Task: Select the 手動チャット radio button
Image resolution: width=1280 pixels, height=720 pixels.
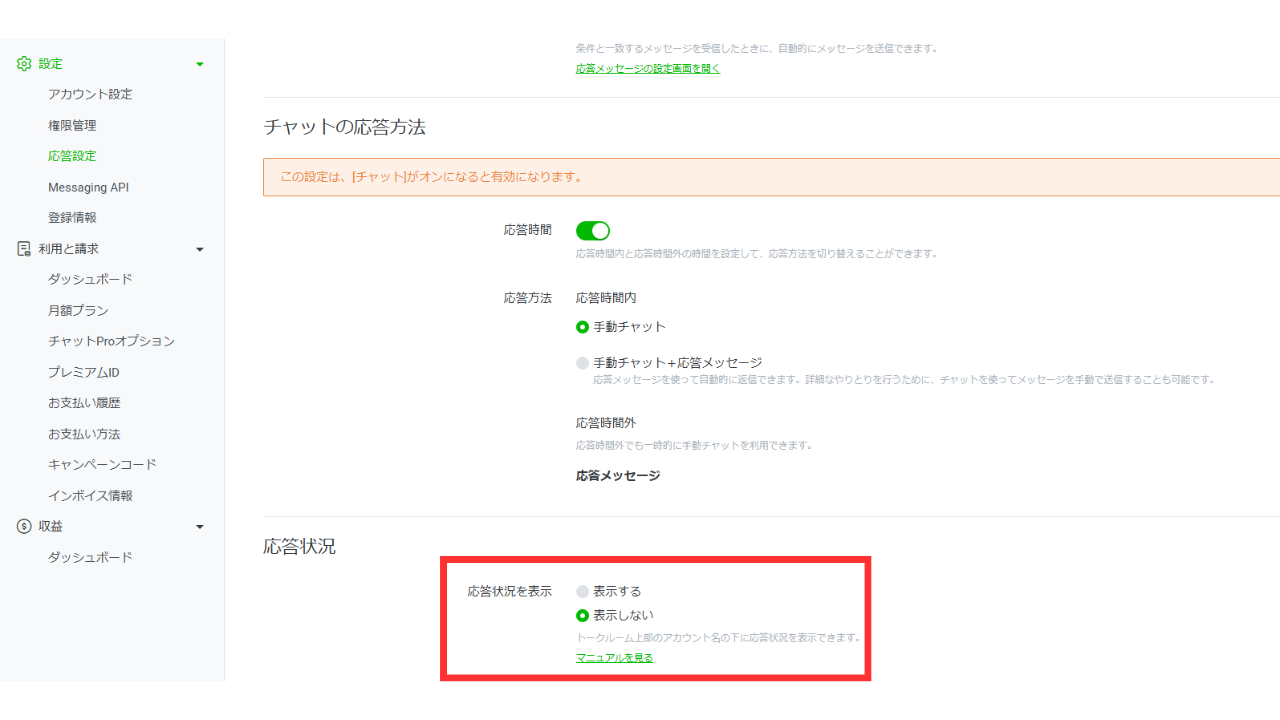Action: pos(583,327)
